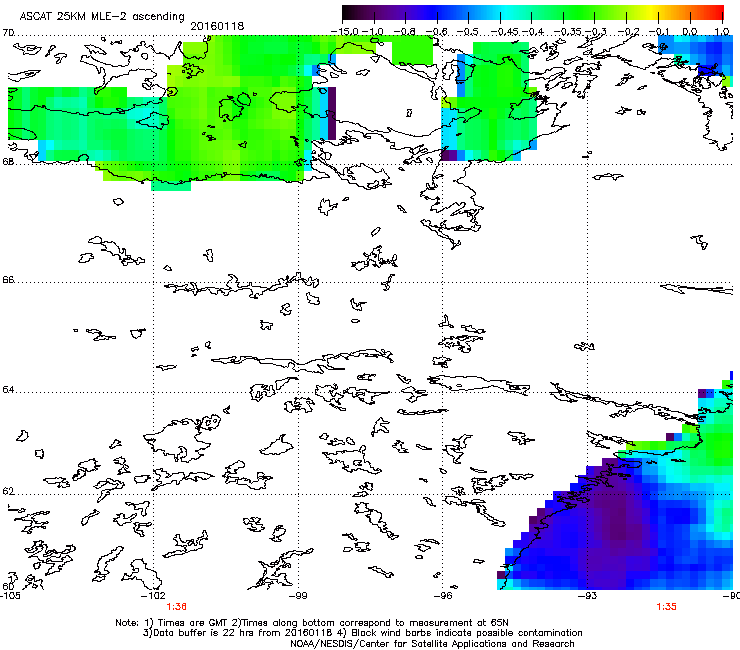Click the '70' latitude axis label
Image resolution: width=740 pixels, height=650 pixels.
8,33
